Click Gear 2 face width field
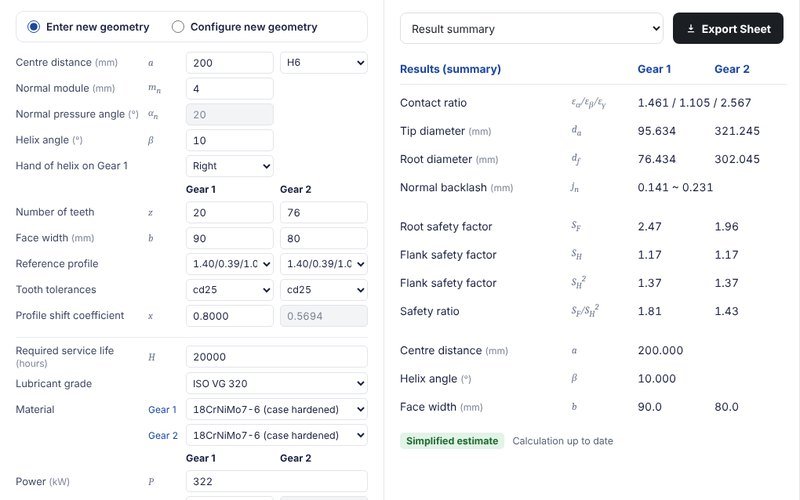800x500 pixels. point(323,238)
